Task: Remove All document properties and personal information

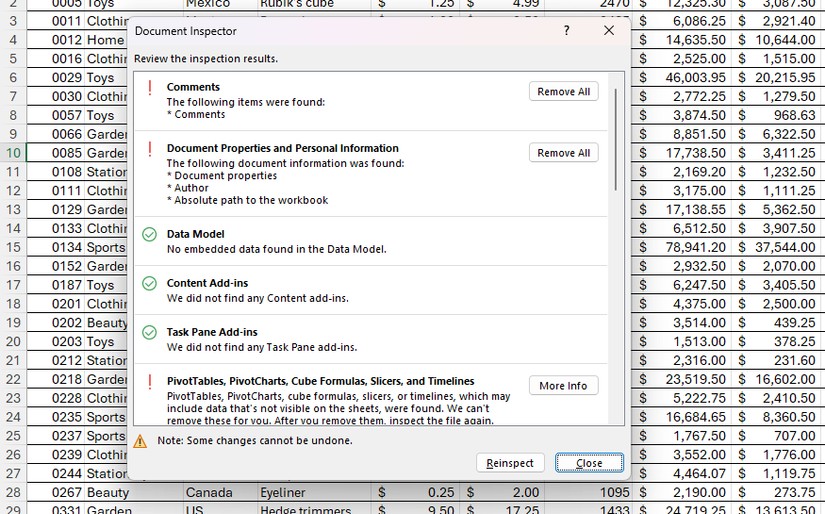Action: click(x=564, y=153)
